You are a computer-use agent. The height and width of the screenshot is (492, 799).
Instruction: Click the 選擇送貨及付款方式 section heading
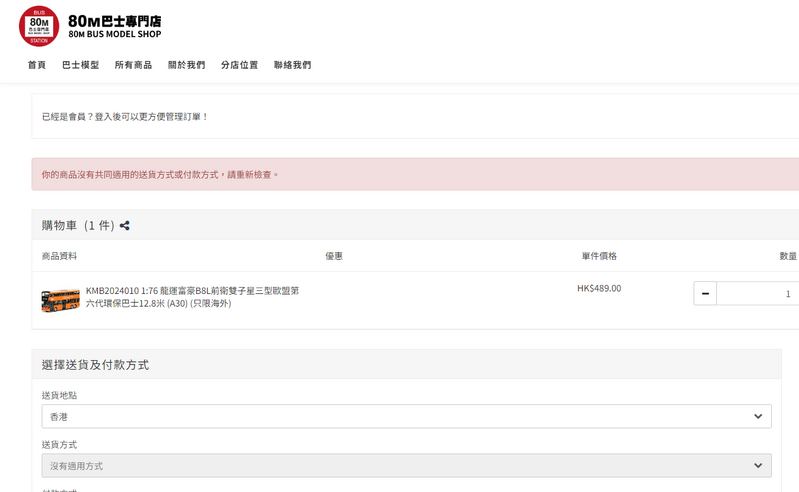(x=95, y=365)
